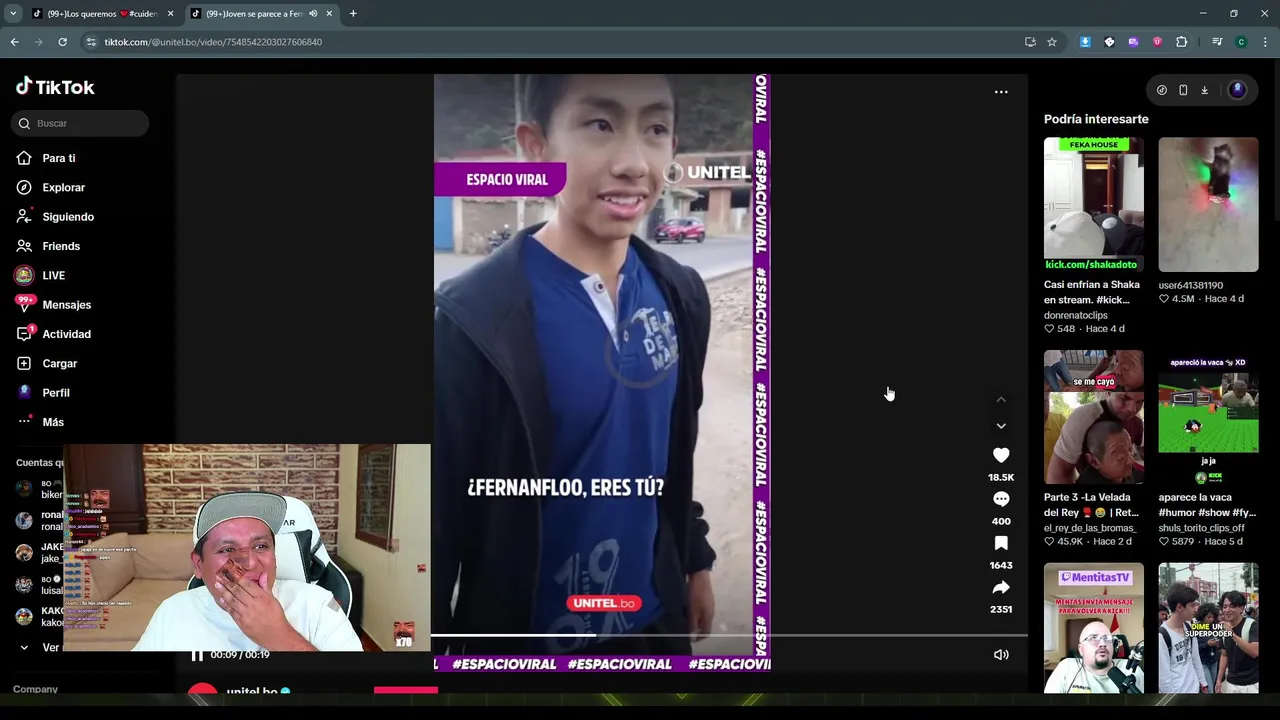Like the video with heart icon
This screenshot has width=1280, height=720.
(x=1001, y=455)
